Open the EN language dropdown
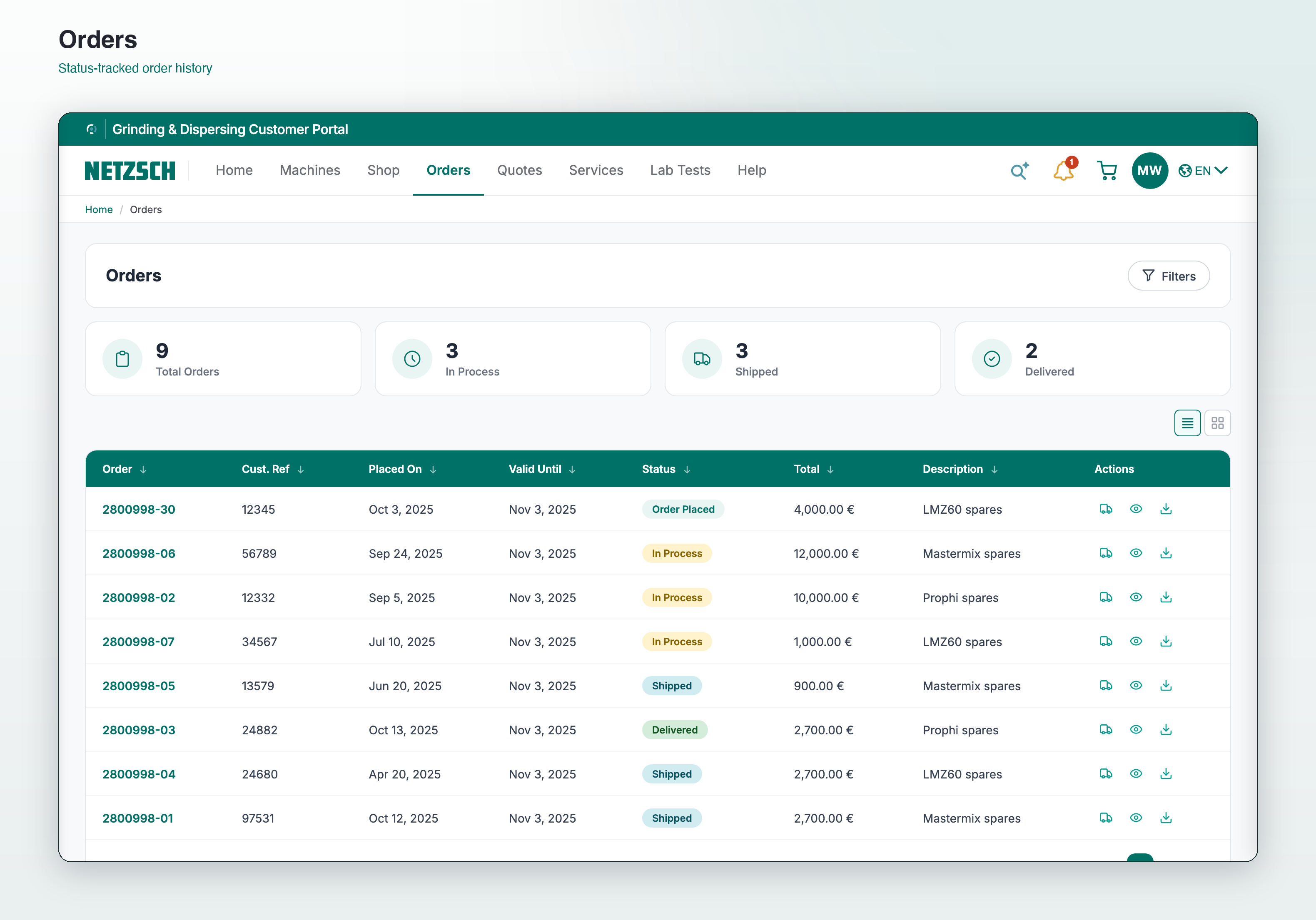The width and height of the screenshot is (1316, 920). (x=1203, y=171)
